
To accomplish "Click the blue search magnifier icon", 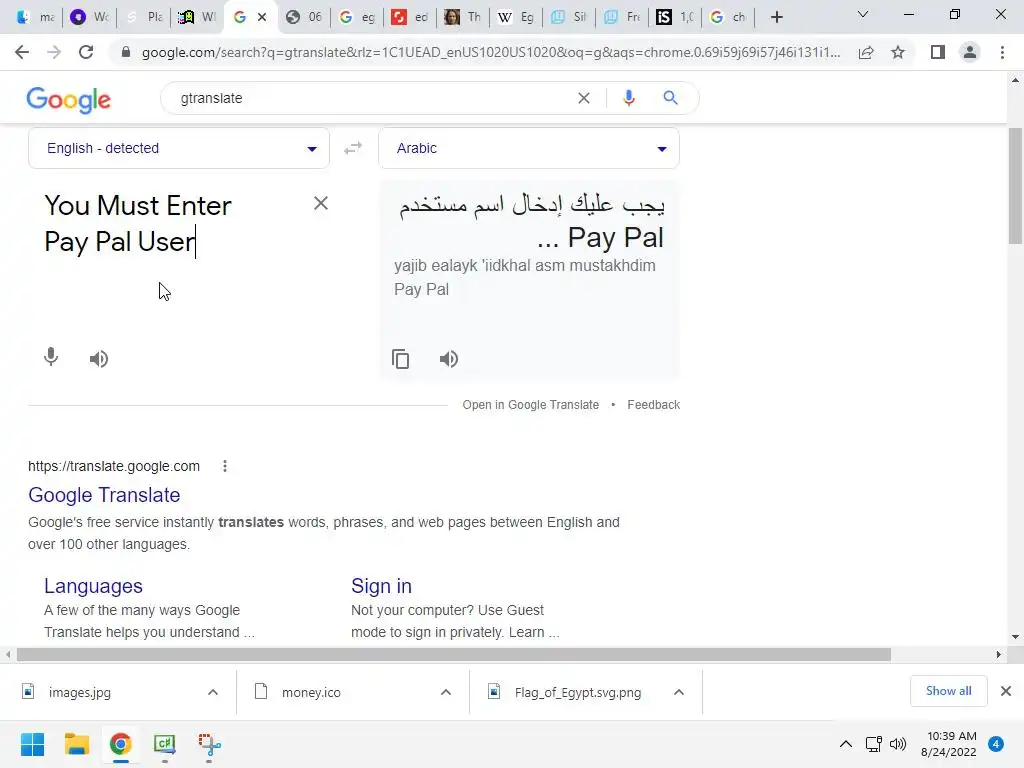I will click(670, 98).
